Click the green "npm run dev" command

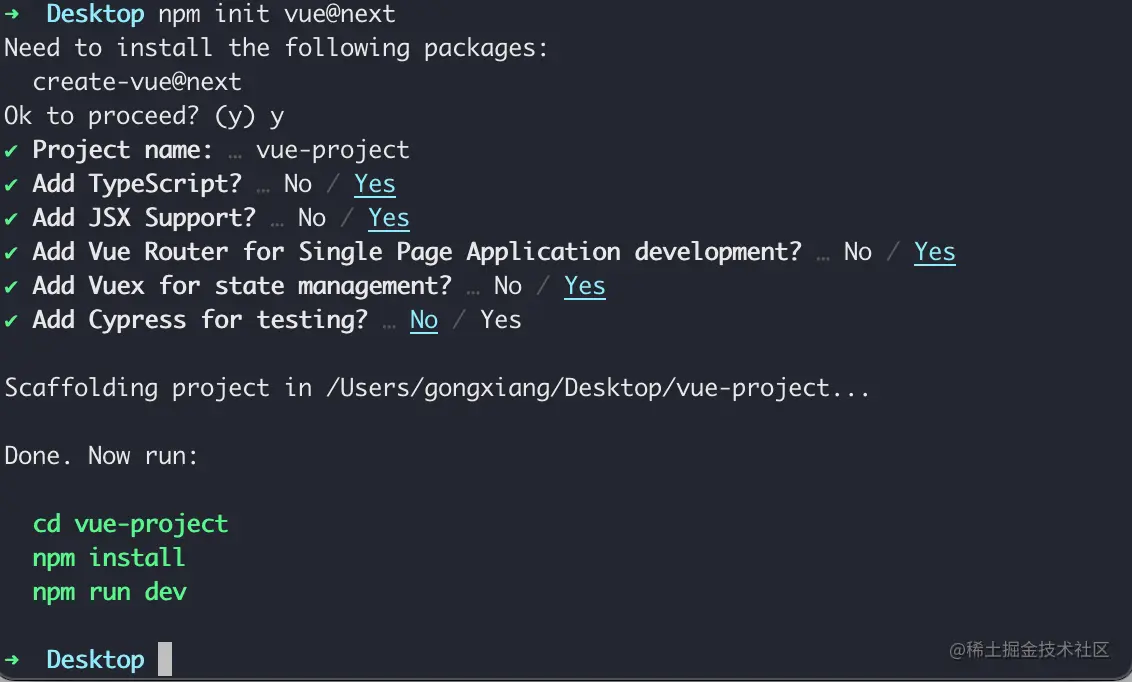[x=110, y=592]
